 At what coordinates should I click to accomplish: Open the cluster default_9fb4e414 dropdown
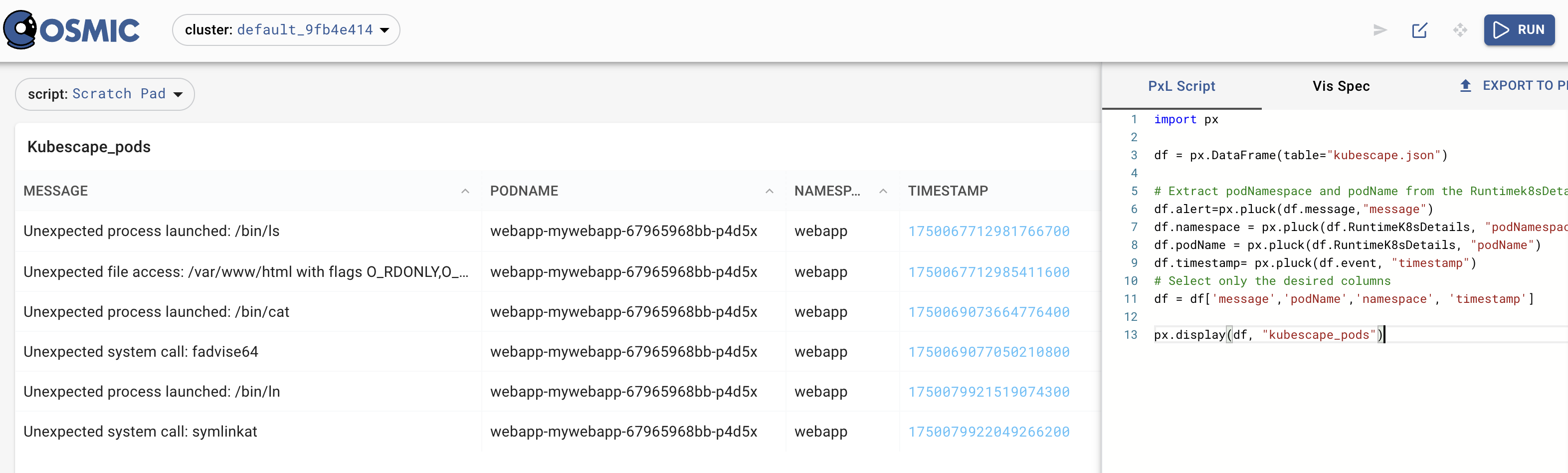click(286, 30)
